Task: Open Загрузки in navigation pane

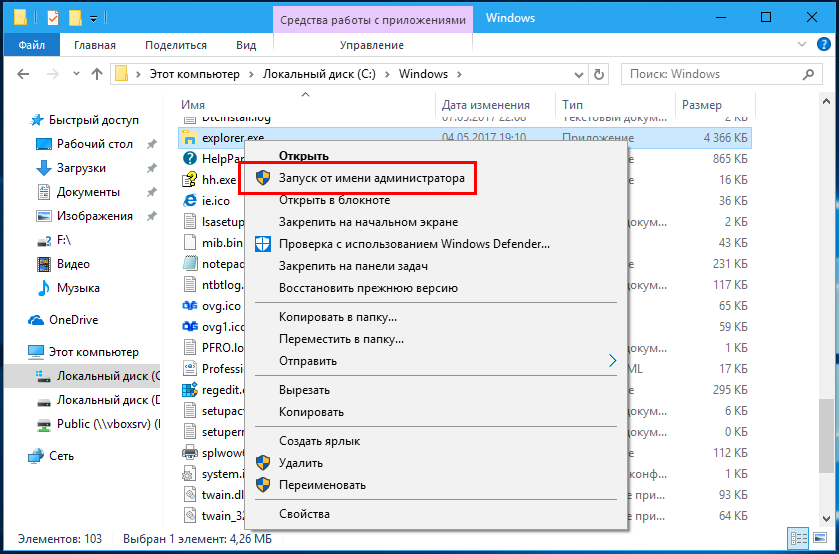Action: [81, 168]
